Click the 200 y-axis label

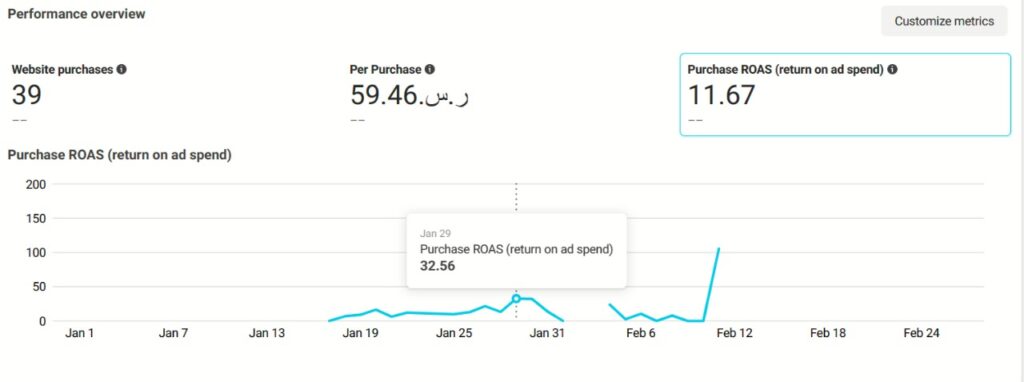click(x=33, y=184)
